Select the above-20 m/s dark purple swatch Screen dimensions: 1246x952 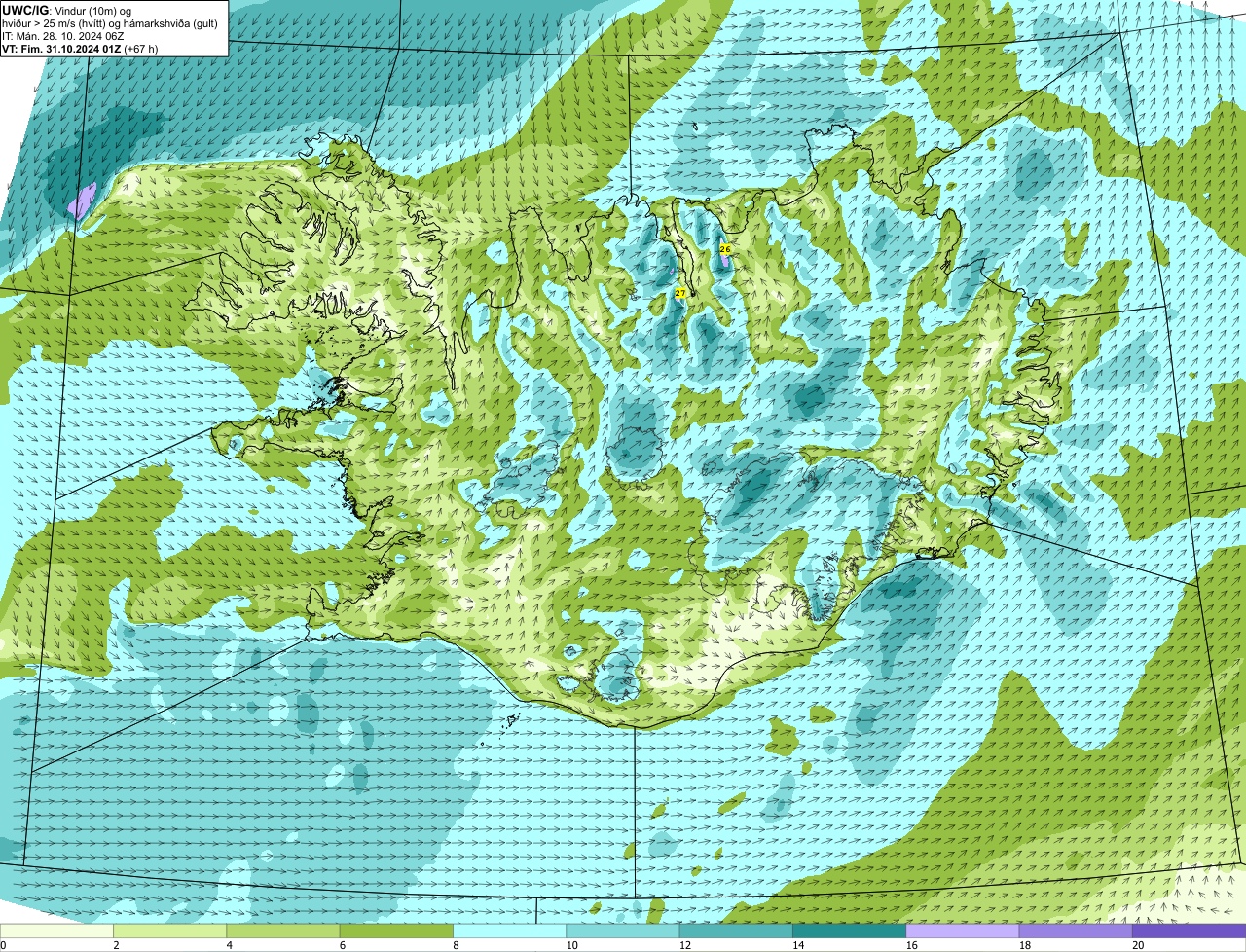point(1190,932)
